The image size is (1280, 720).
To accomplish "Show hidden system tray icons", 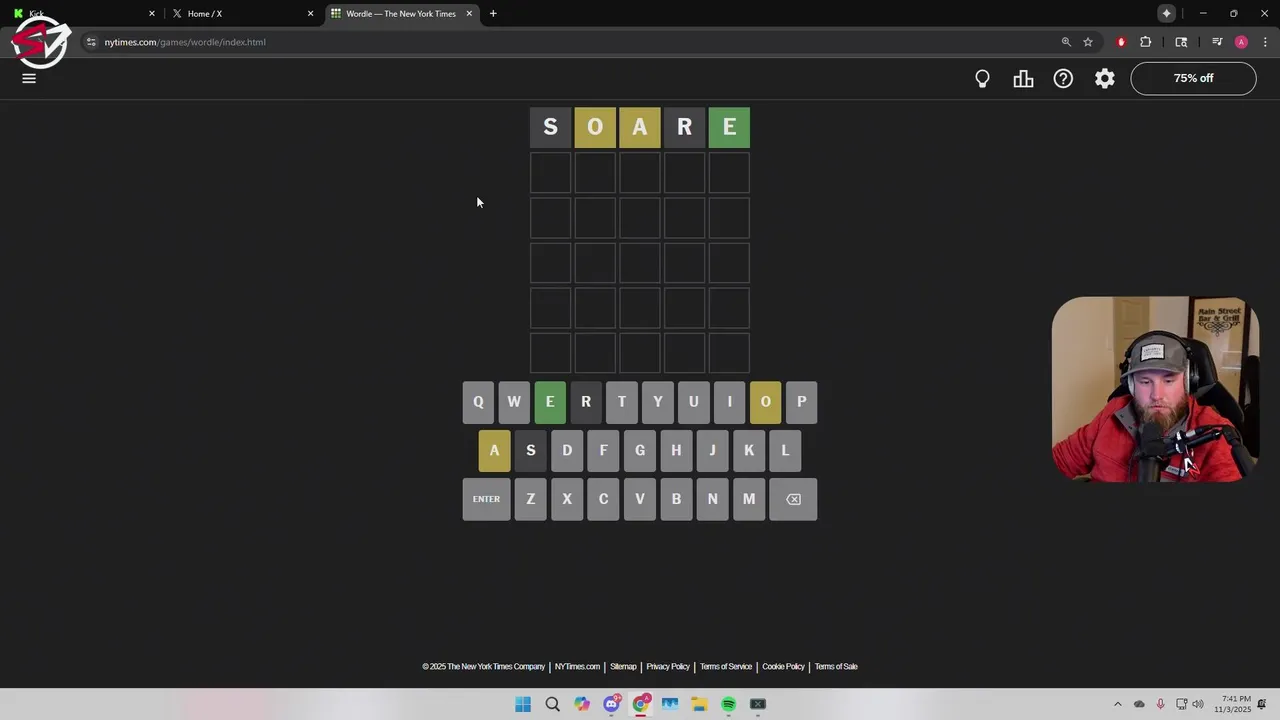I will pos(1118,704).
